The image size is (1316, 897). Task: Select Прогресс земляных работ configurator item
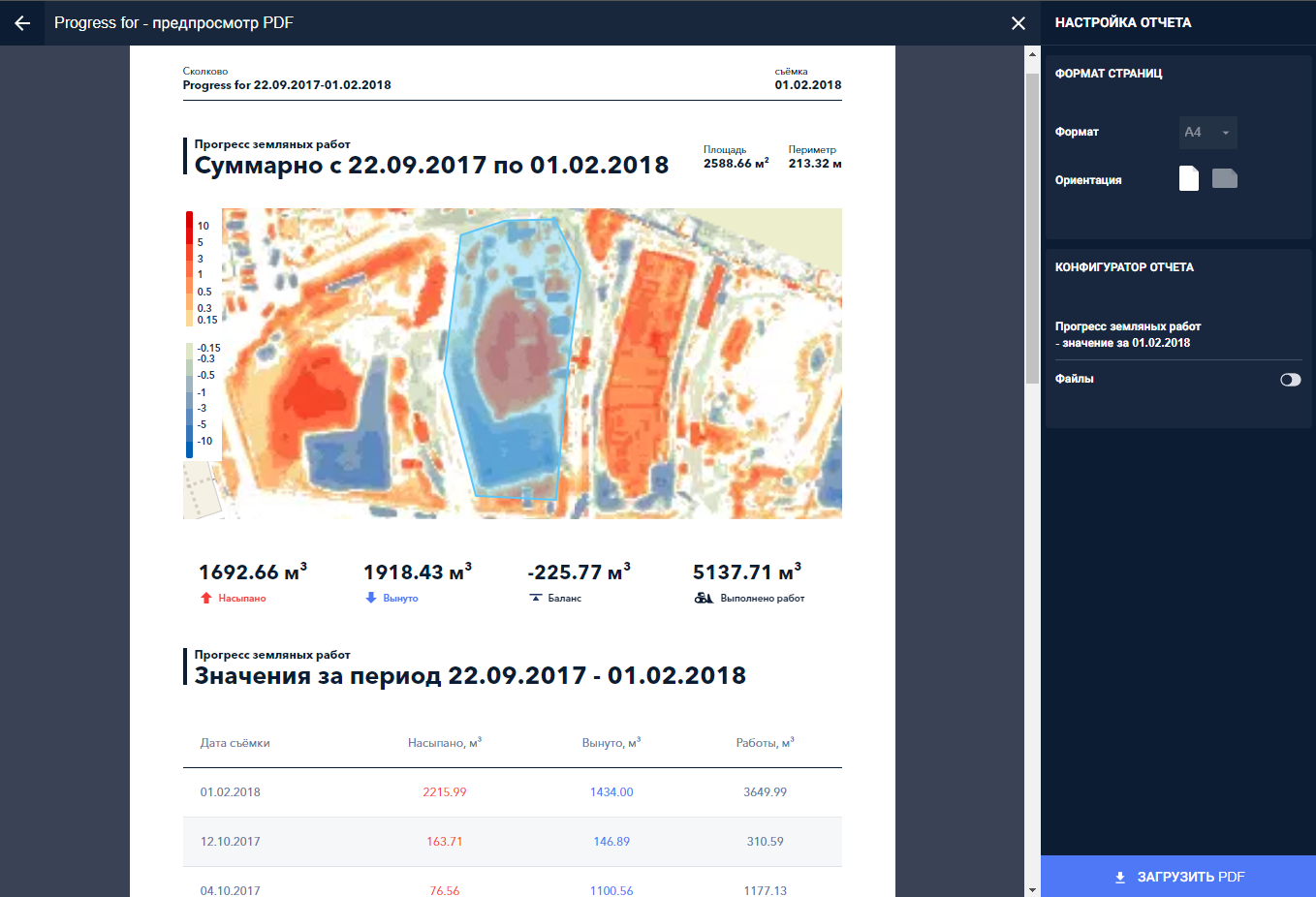point(1128,334)
